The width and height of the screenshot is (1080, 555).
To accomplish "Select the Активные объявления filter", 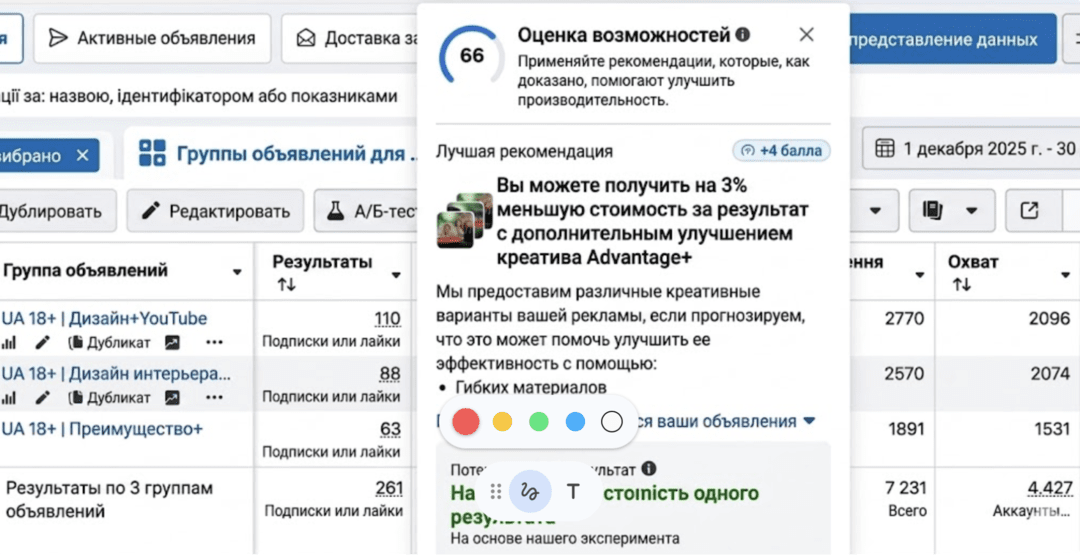I will coord(152,39).
